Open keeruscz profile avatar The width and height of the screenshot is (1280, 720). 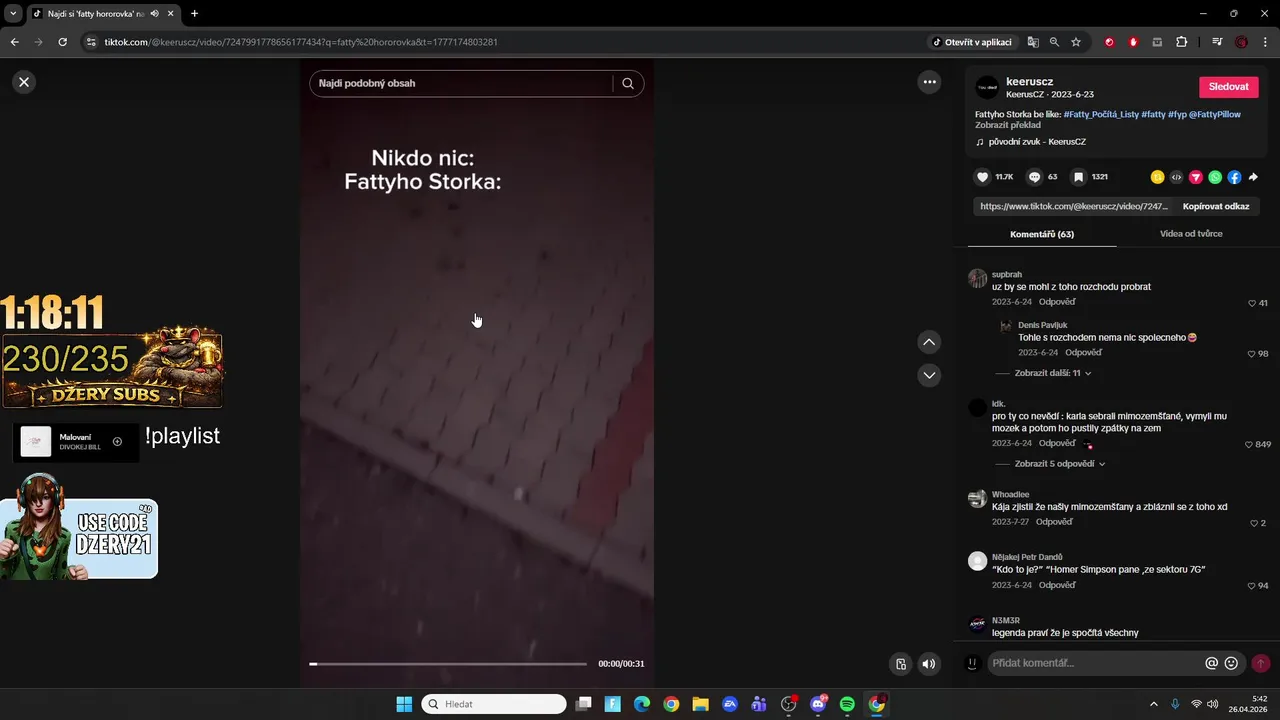[x=987, y=87]
